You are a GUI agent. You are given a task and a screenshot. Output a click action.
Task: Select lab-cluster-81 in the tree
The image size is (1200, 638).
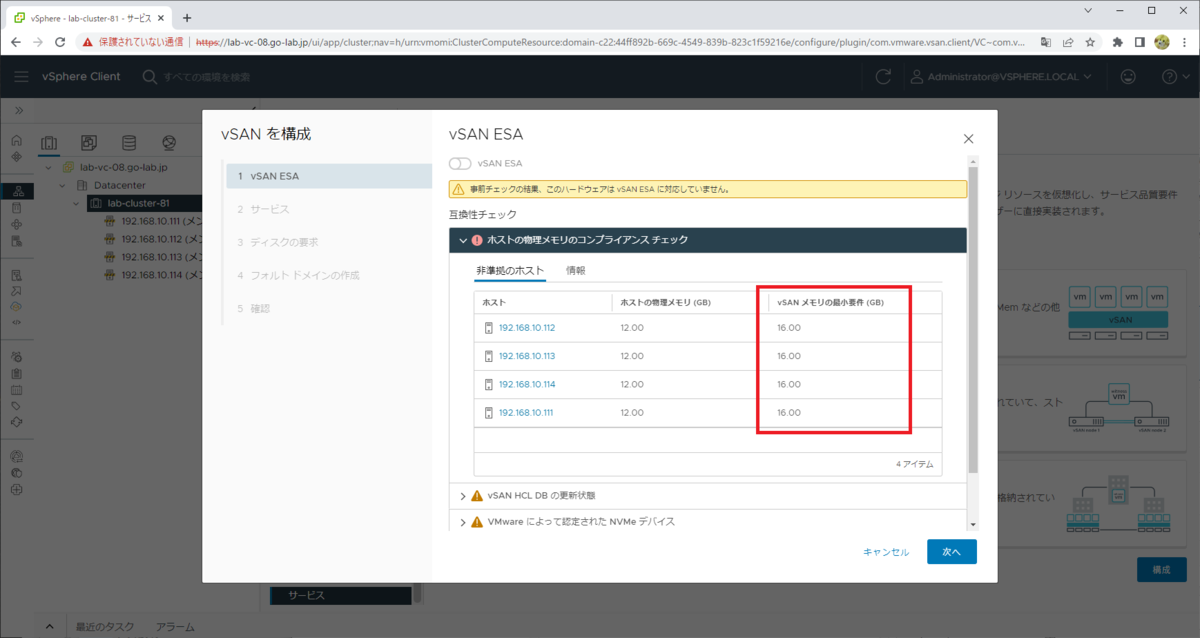point(137,203)
